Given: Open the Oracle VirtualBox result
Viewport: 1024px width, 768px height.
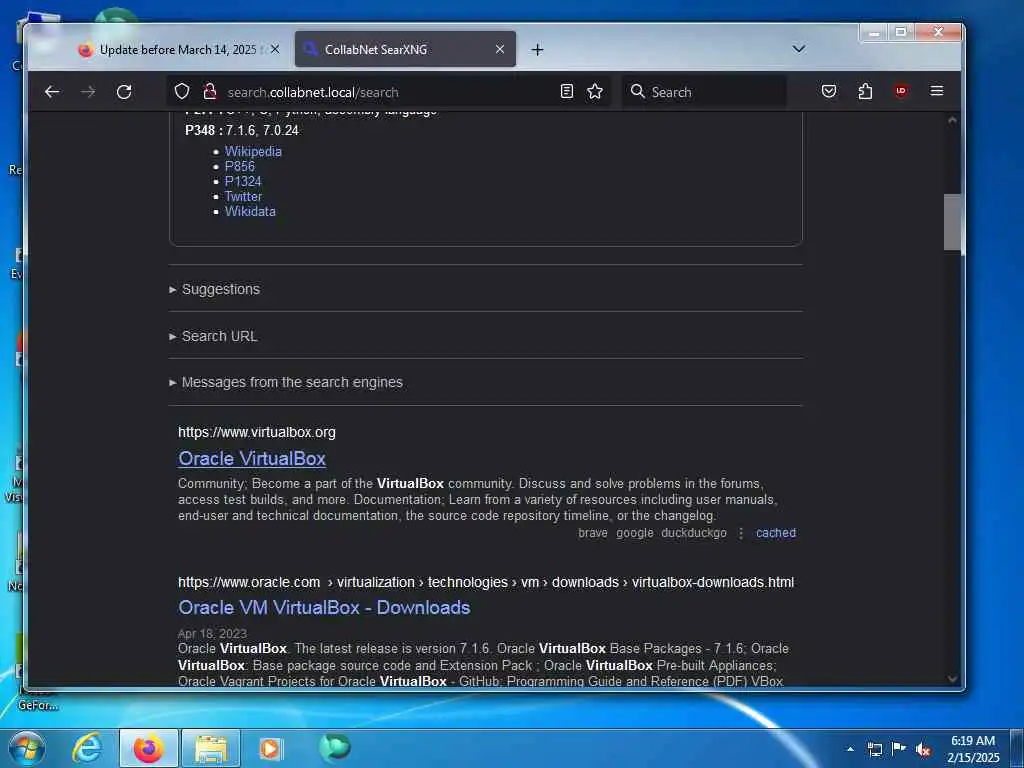Looking at the screenshot, I should click(252, 458).
